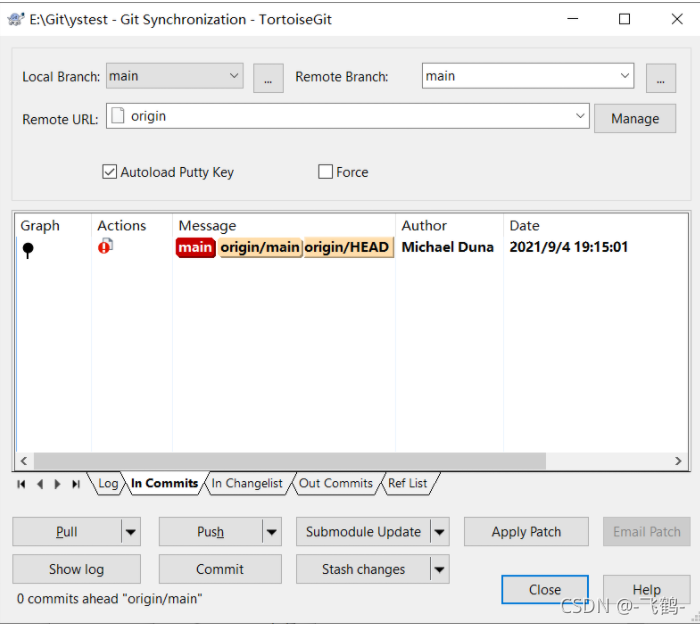
Task: Switch to the Ref List tab
Action: [408, 483]
